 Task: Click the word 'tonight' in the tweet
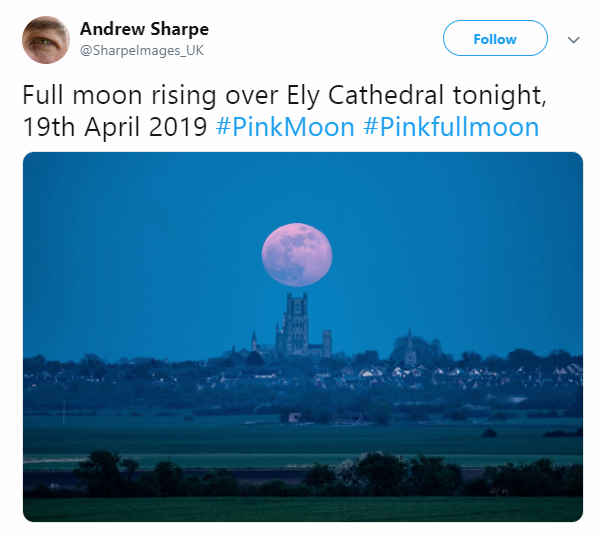[497, 95]
